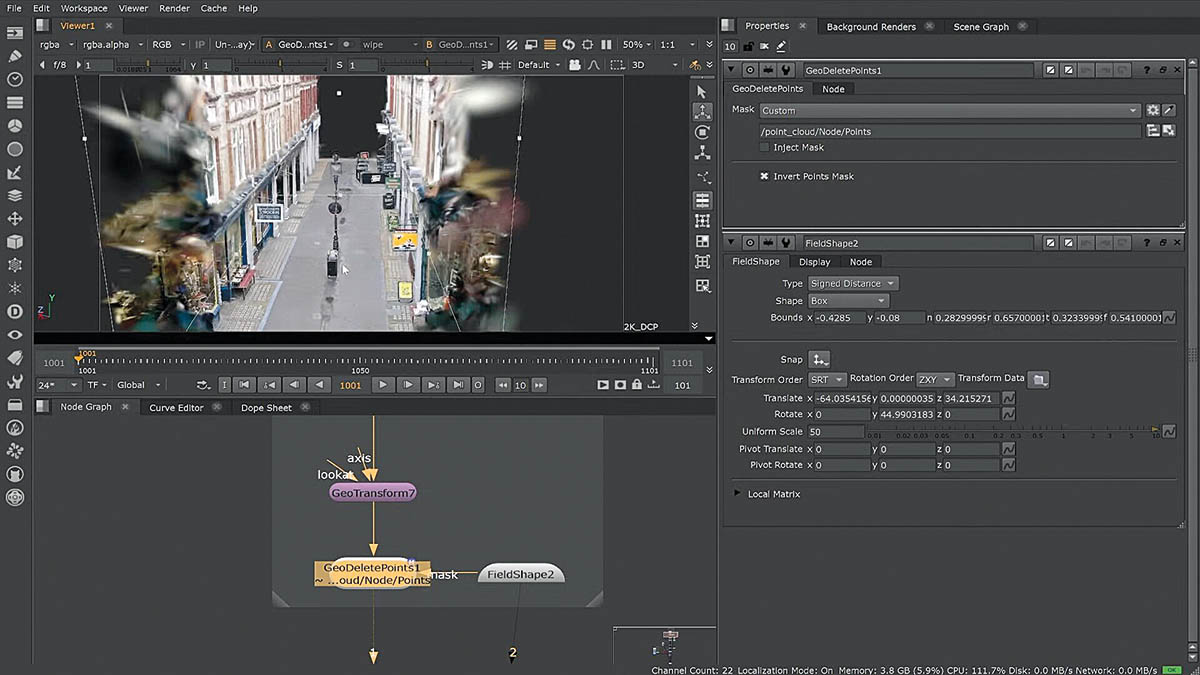Open the Scene Graph tab
This screenshot has height=675, width=1200.
tap(981, 27)
